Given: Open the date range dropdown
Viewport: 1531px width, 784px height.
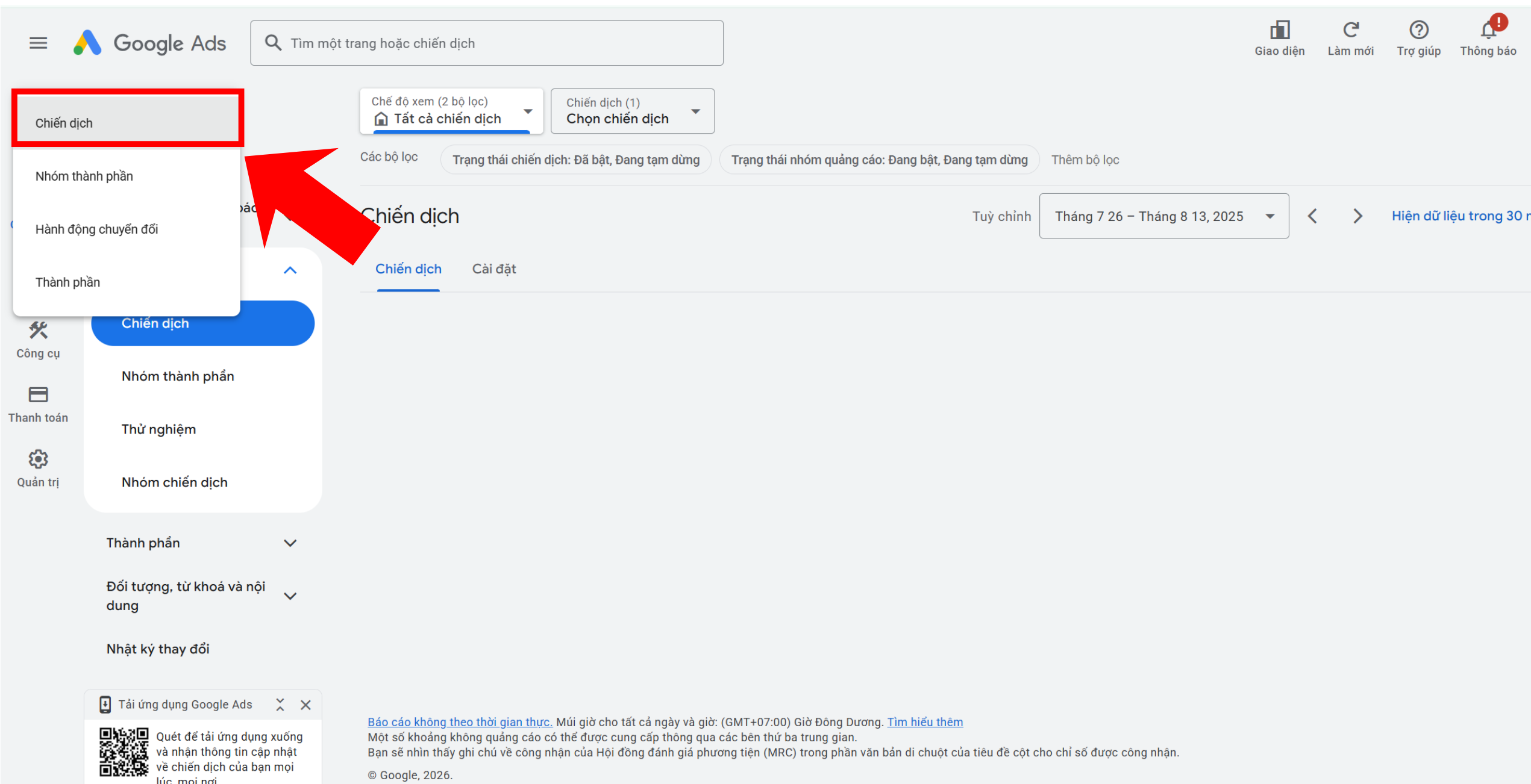Looking at the screenshot, I should (x=1163, y=216).
